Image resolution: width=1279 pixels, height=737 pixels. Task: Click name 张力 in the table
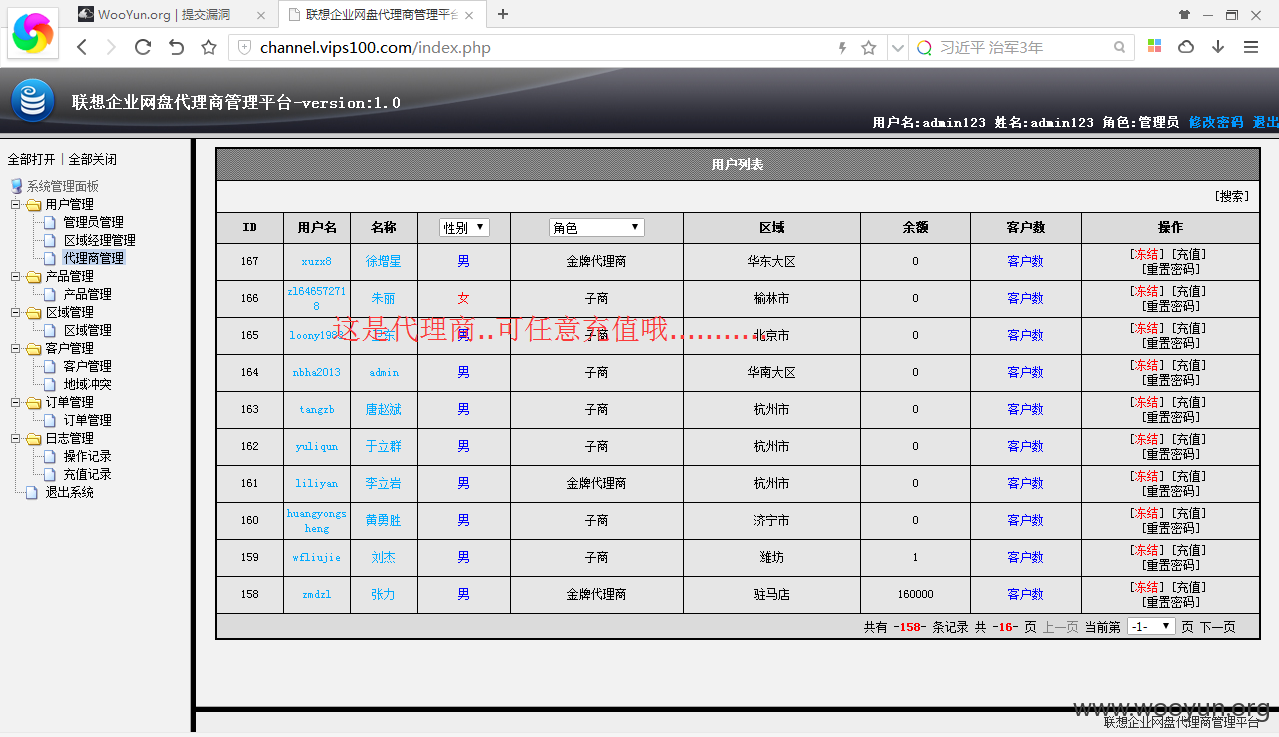point(383,594)
